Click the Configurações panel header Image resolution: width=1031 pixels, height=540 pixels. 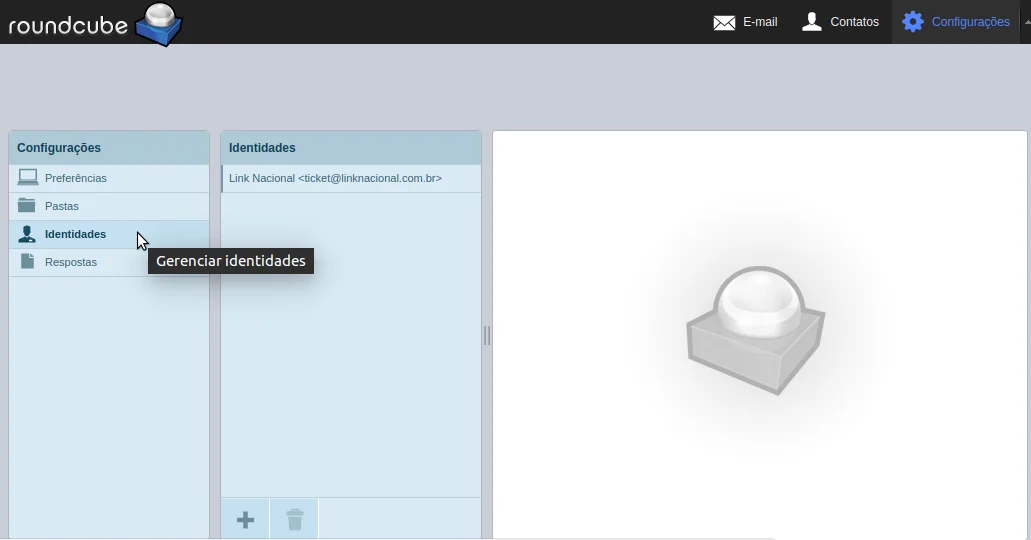coord(59,148)
